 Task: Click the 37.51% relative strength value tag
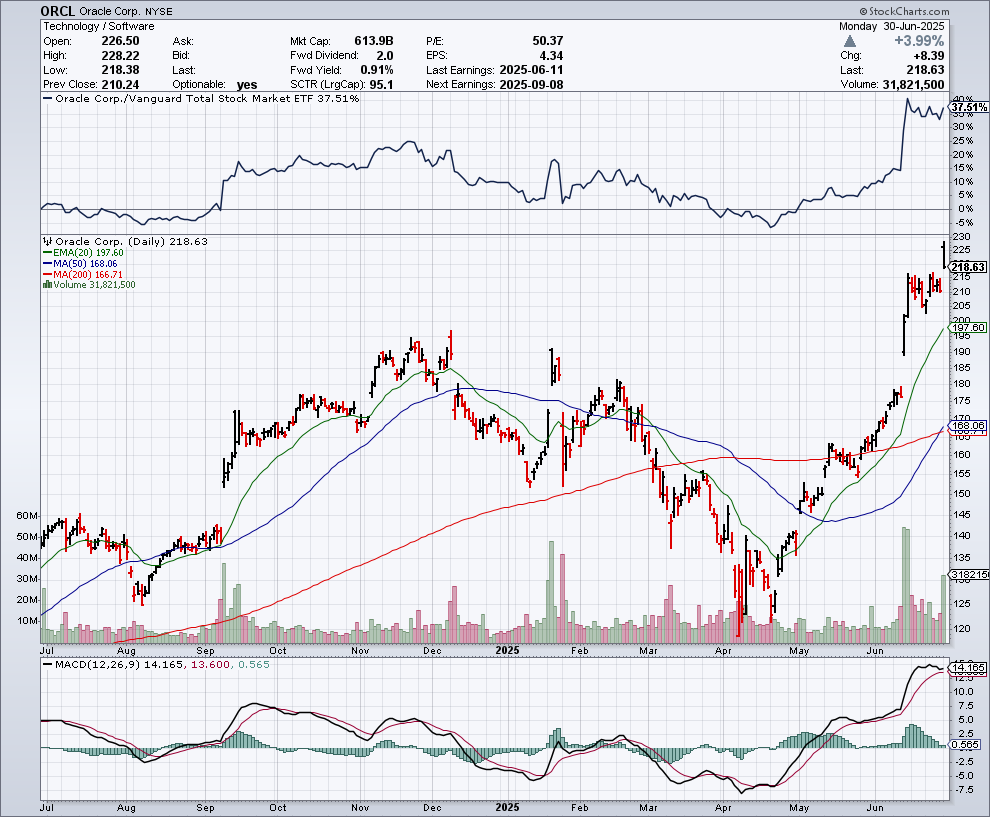pos(969,107)
